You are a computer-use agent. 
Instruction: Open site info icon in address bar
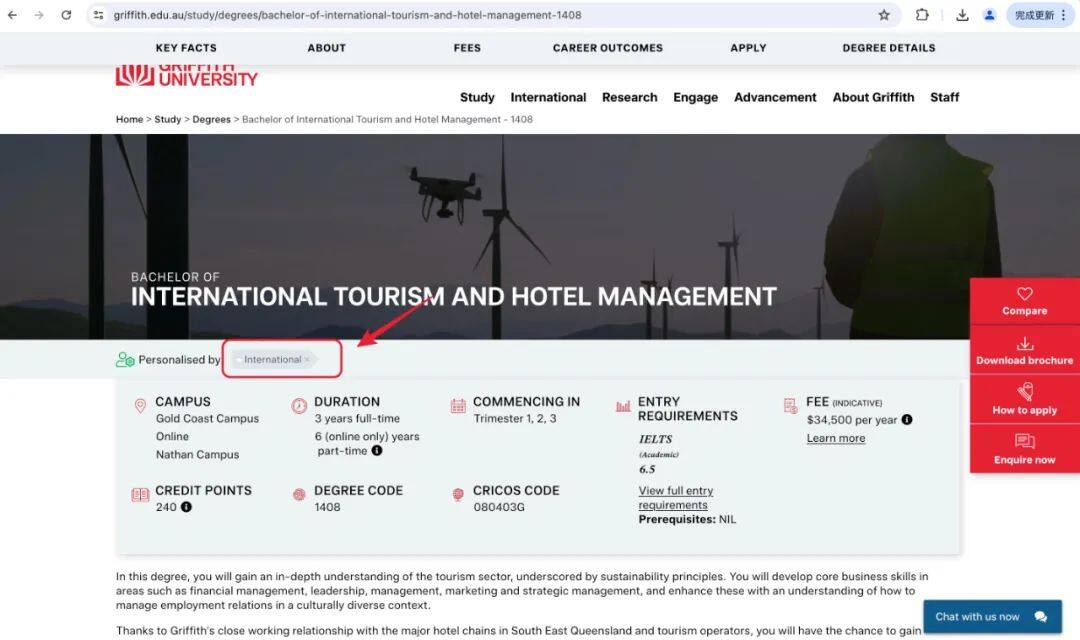point(98,14)
